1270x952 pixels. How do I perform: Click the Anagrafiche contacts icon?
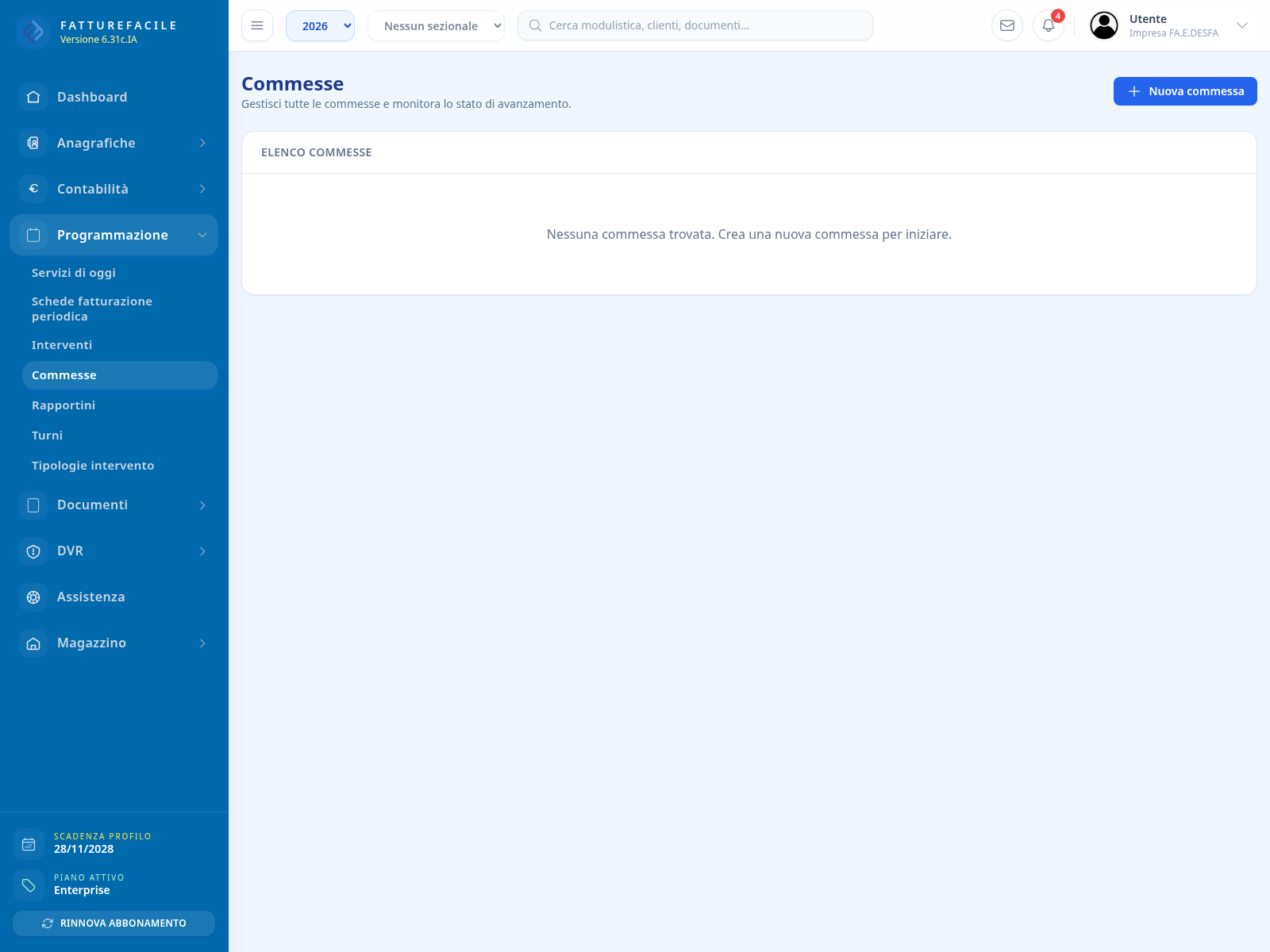33,143
